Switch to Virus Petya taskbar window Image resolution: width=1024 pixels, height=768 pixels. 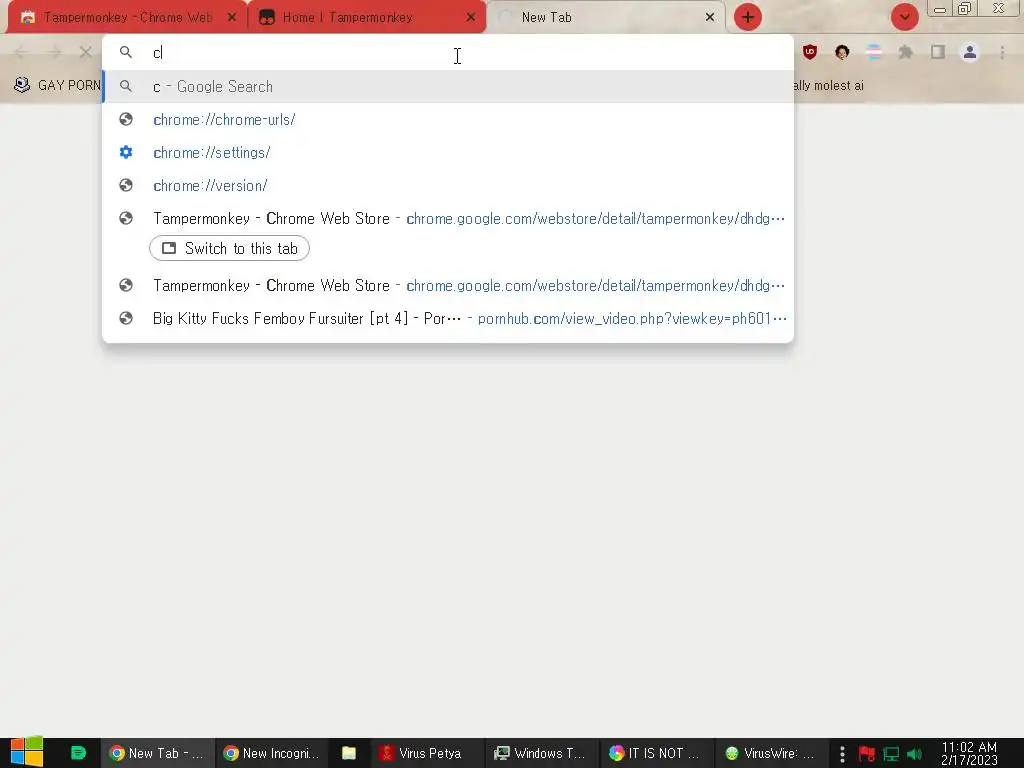(426, 753)
